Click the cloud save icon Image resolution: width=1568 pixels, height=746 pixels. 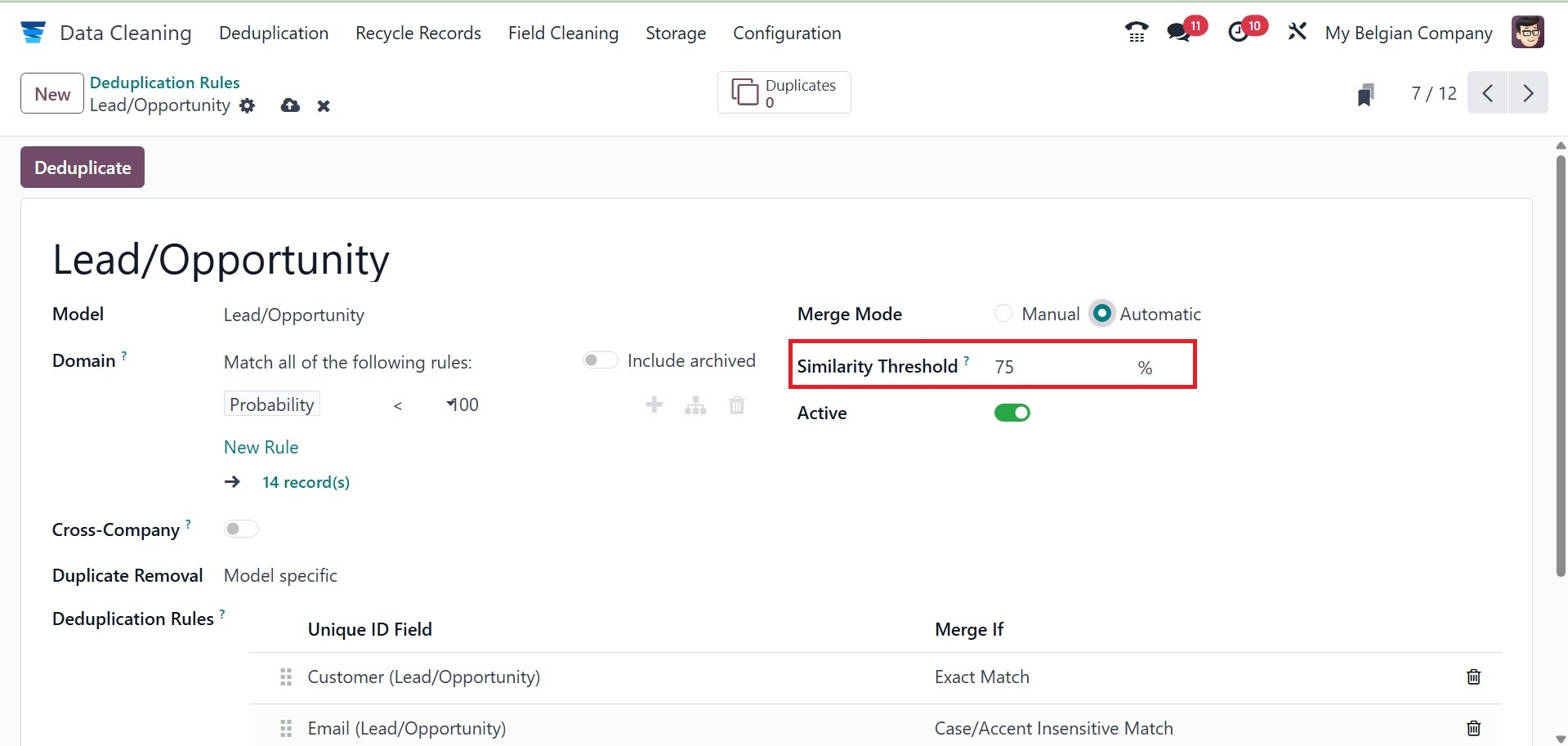(x=290, y=106)
